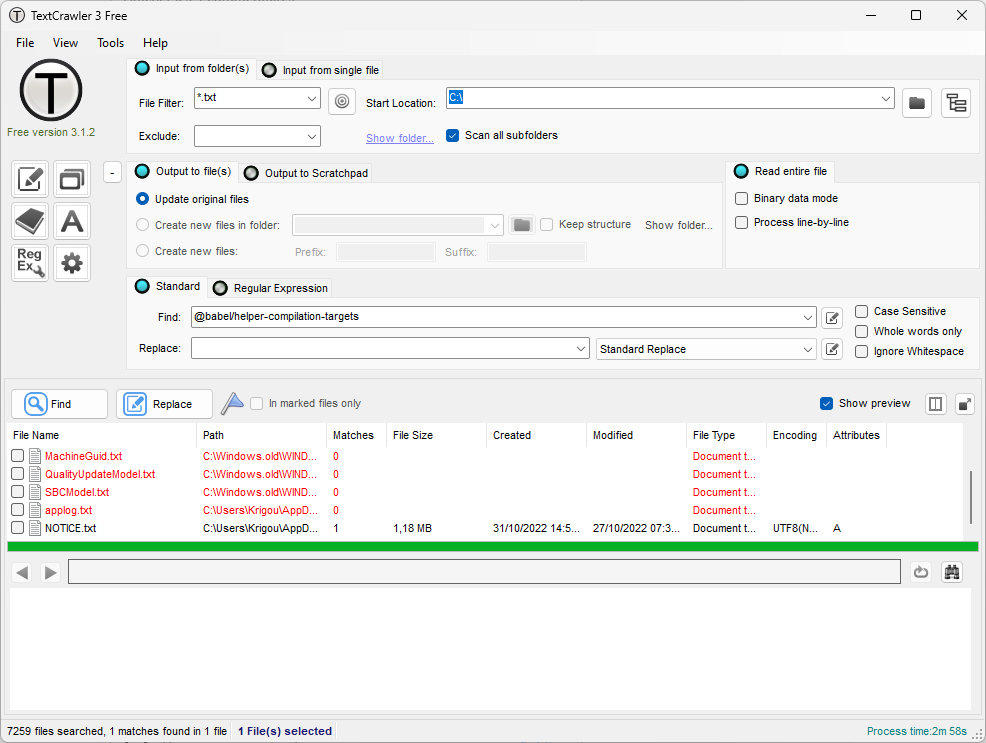986x743 pixels.
Task: Open File Filter dropdown
Action: [x=312, y=98]
